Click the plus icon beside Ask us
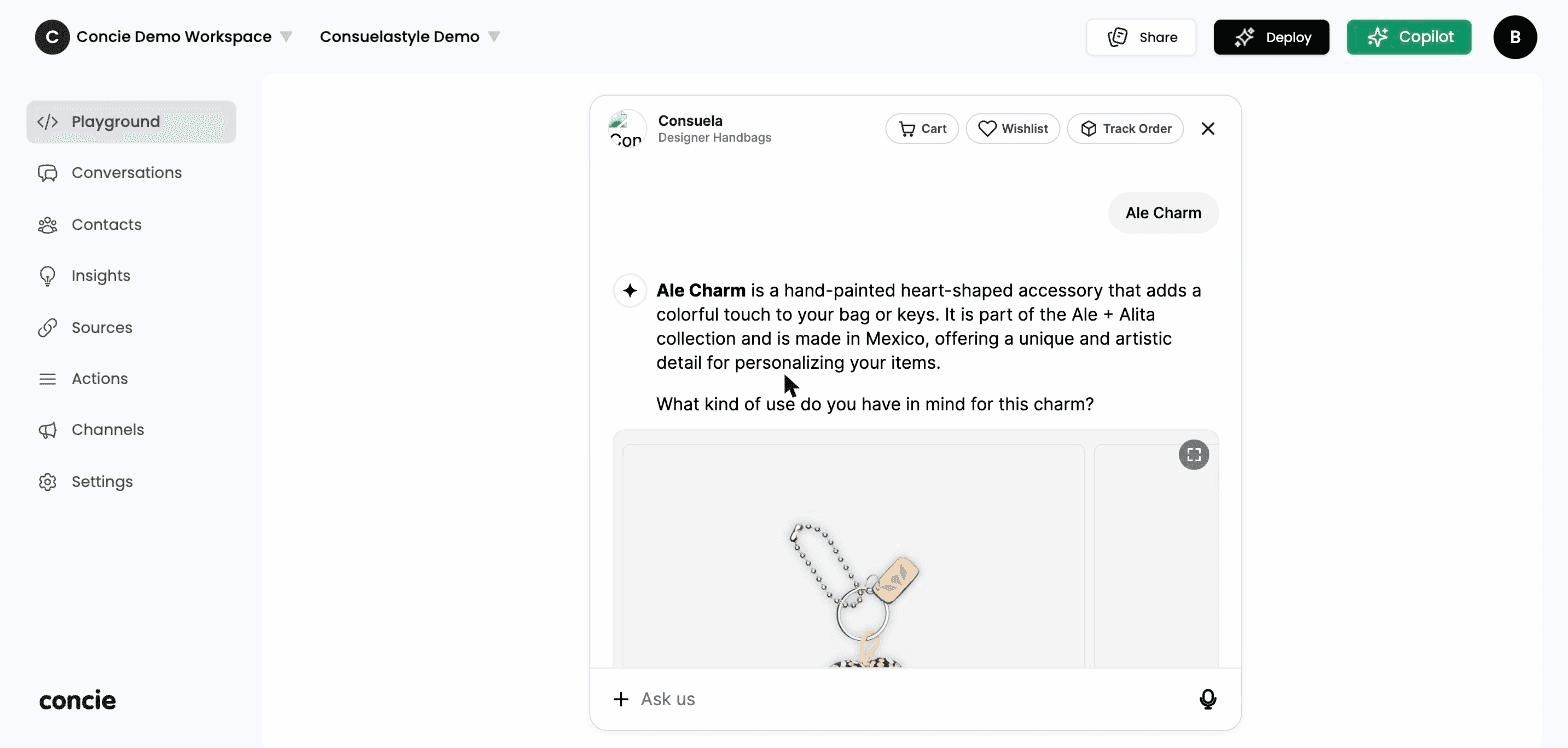Viewport: 1568px width, 748px height. coord(621,699)
